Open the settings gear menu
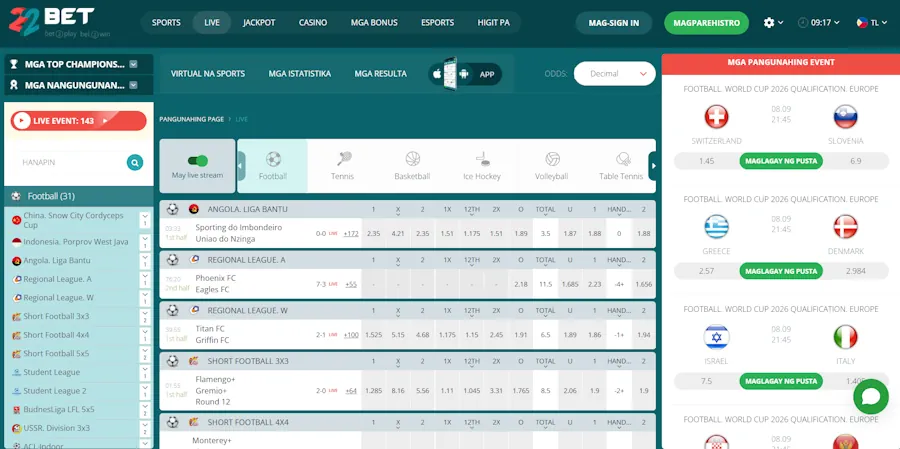The image size is (900, 449). [769, 23]
